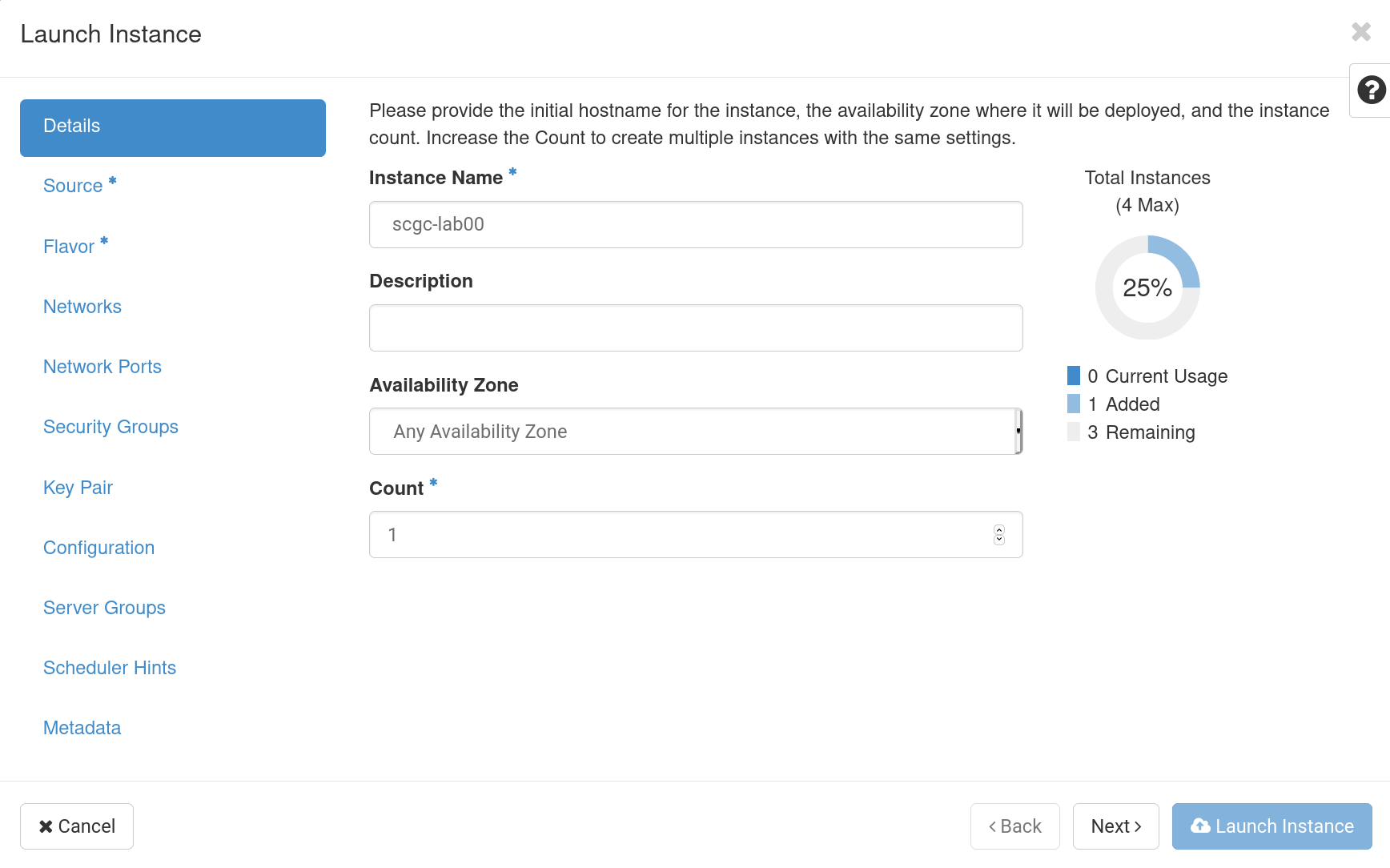Close the Launch Instance dialog
Viewport: 1390px width, 868px height.
(1360, 32)
